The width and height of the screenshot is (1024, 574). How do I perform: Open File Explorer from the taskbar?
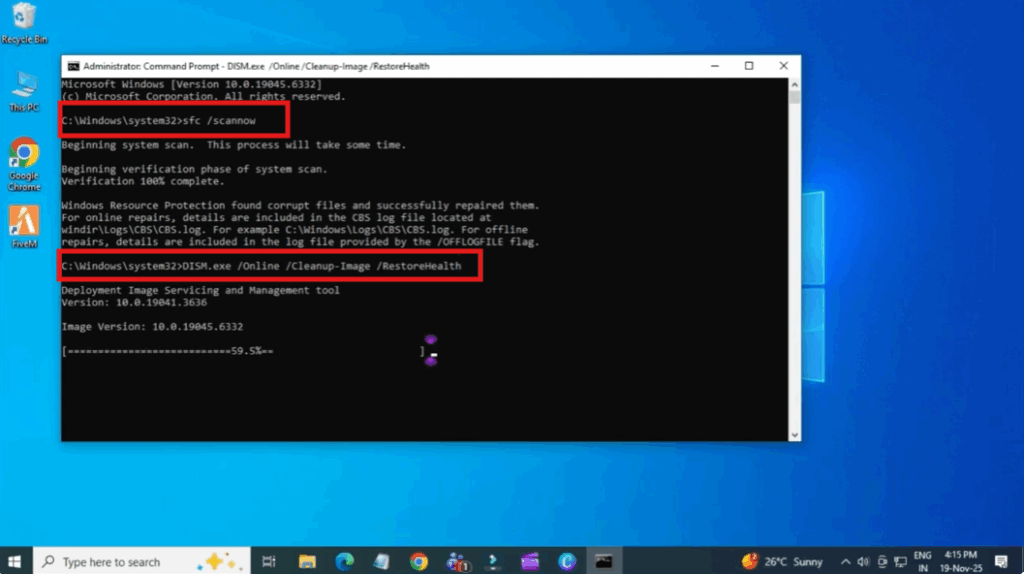pos(307,562)
